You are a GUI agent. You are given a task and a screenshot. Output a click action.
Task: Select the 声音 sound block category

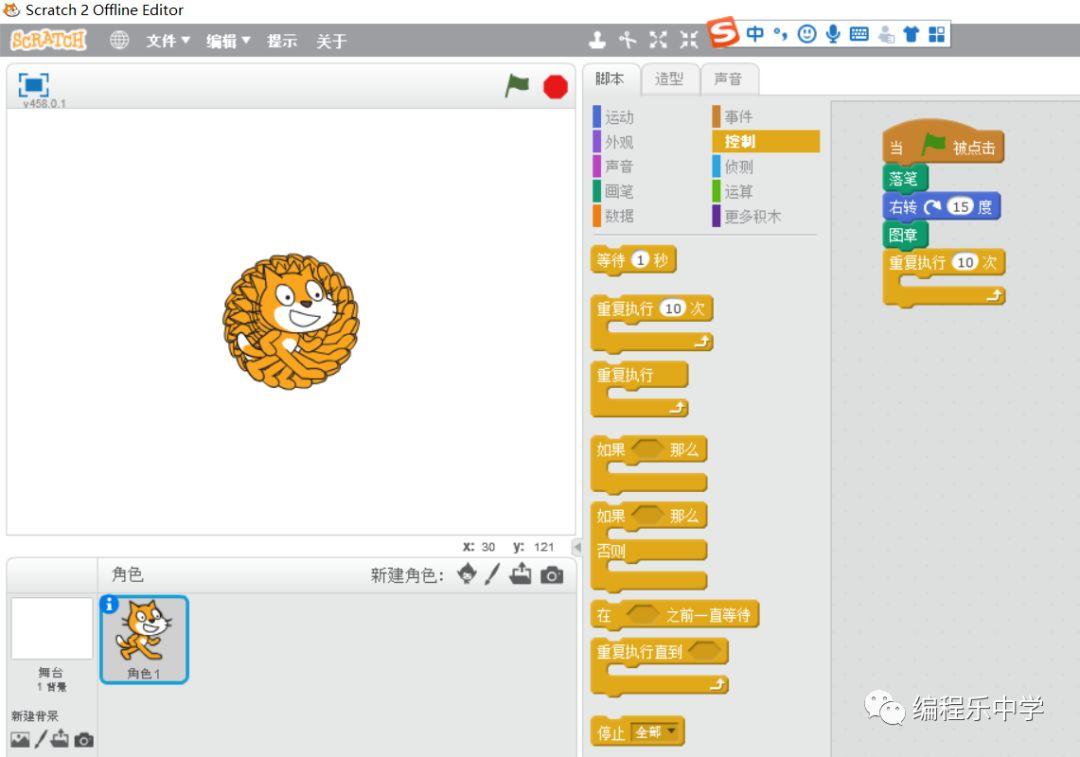click(619, 167)
